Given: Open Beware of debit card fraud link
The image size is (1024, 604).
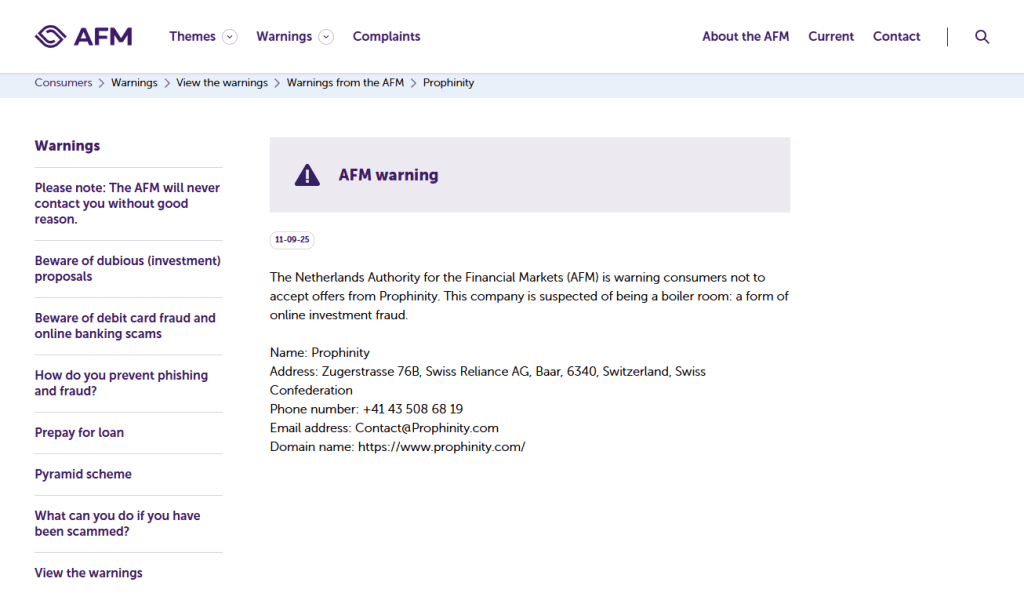Looking at the screenshot, I should coord(125,326).
